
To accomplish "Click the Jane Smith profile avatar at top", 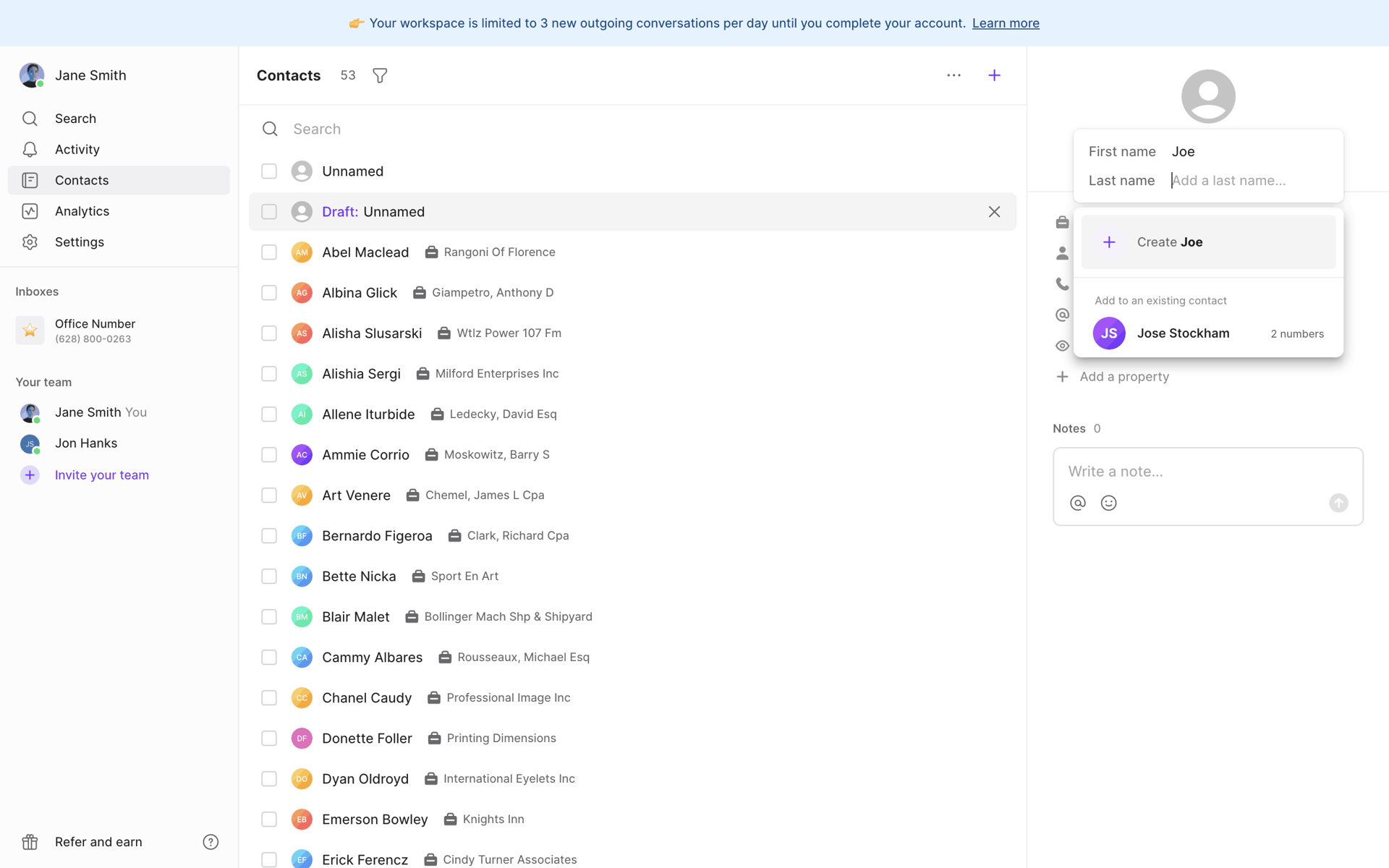I will click(32, 75).
